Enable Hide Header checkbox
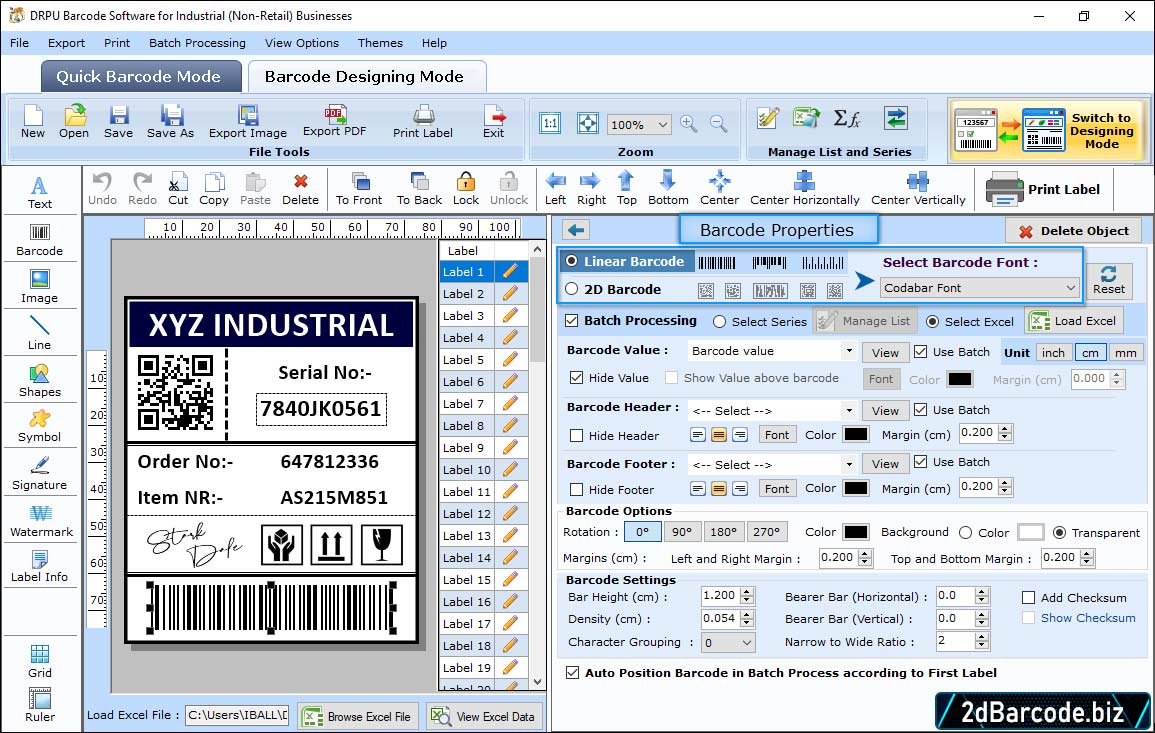The height and width of the screenshot is (733, 1155). click(577, 436)
